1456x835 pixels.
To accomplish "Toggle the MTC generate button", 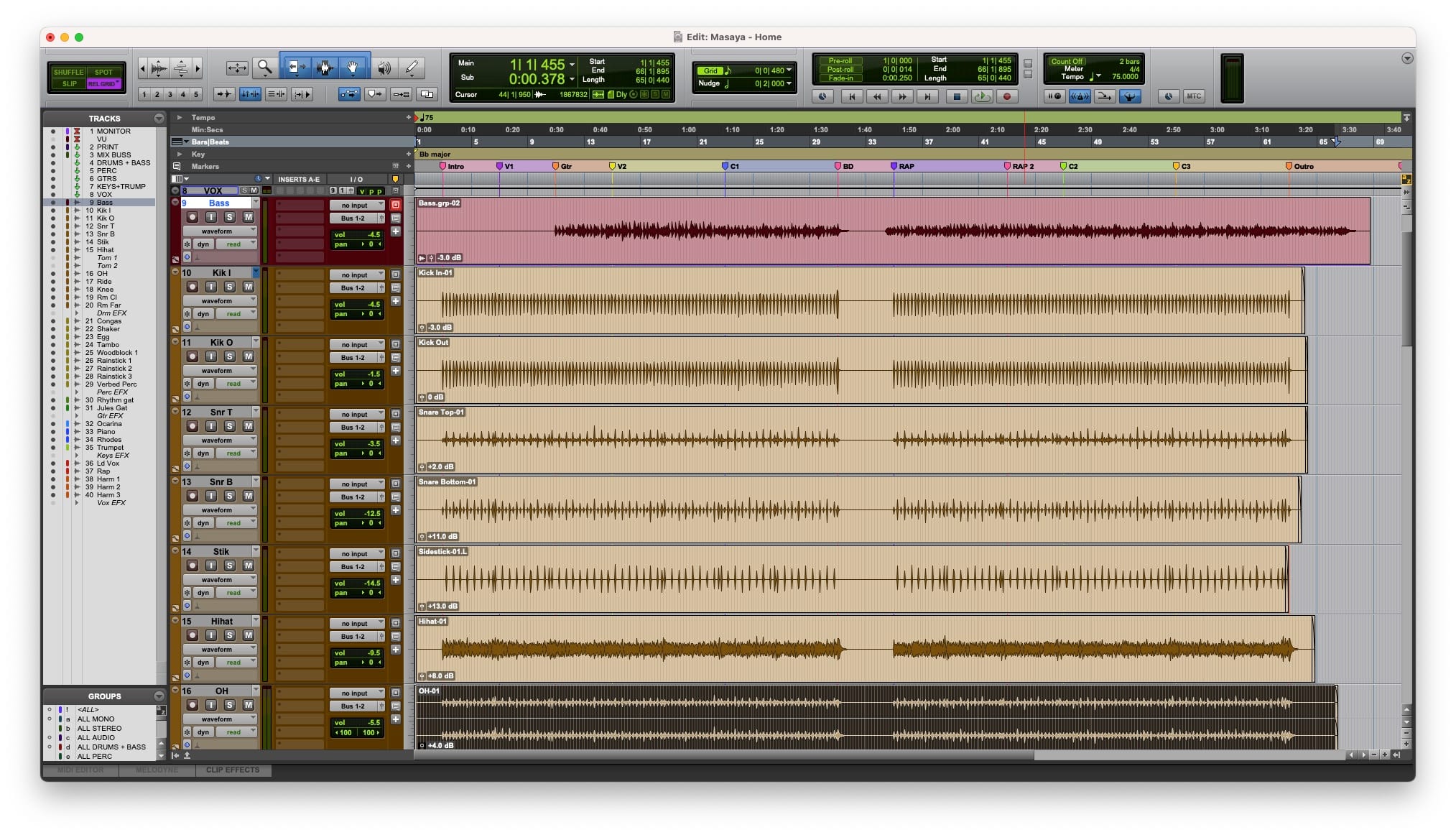I will coord(1193,96).
